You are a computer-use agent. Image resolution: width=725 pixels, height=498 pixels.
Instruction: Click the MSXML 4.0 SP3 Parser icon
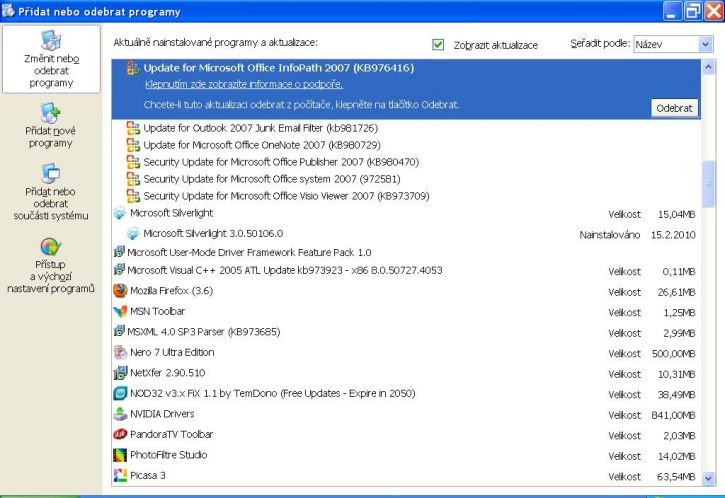click(119, 331)
